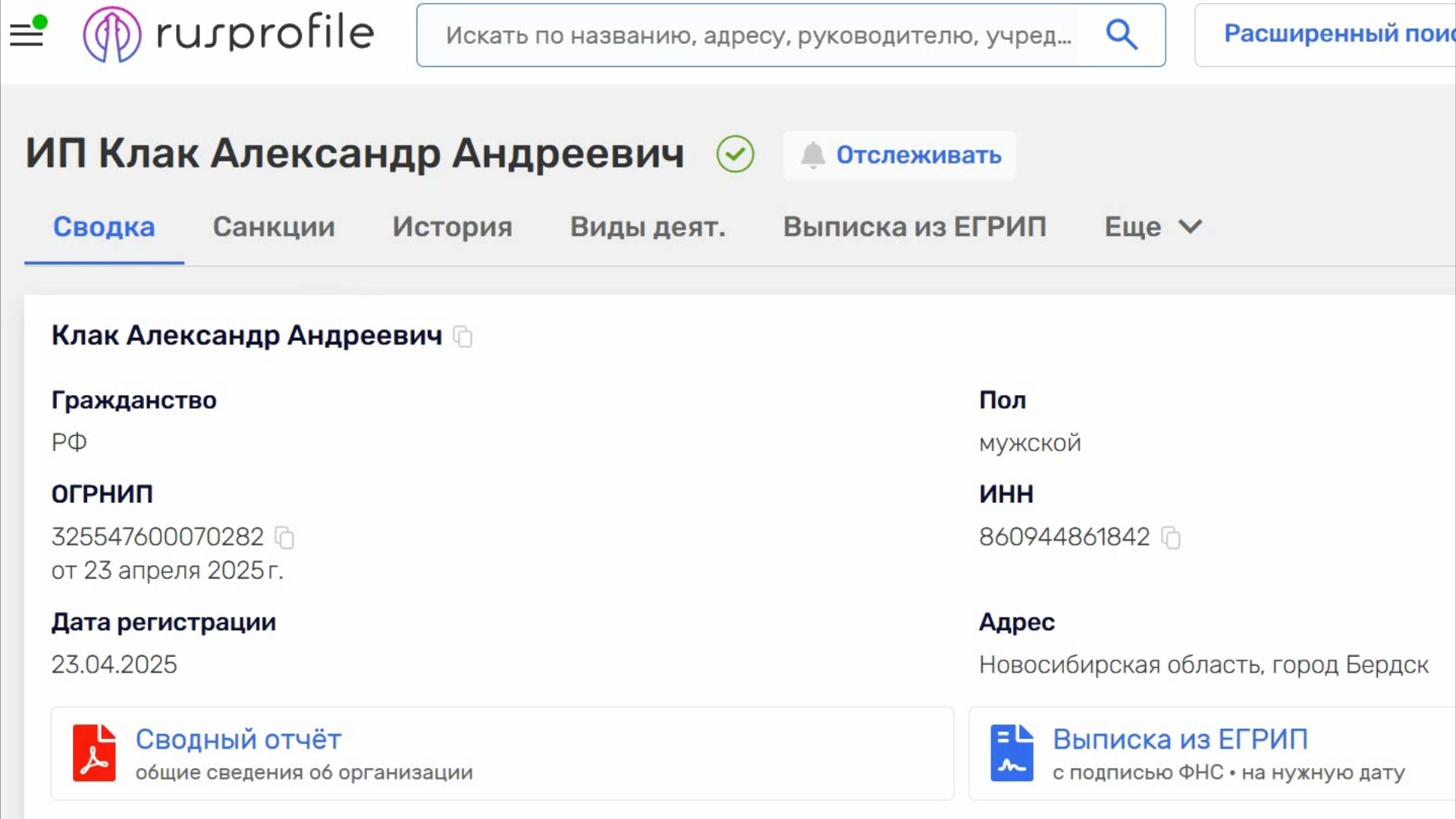Copy the ИНН number
1456x819 pixels.
pos(1171,538)
